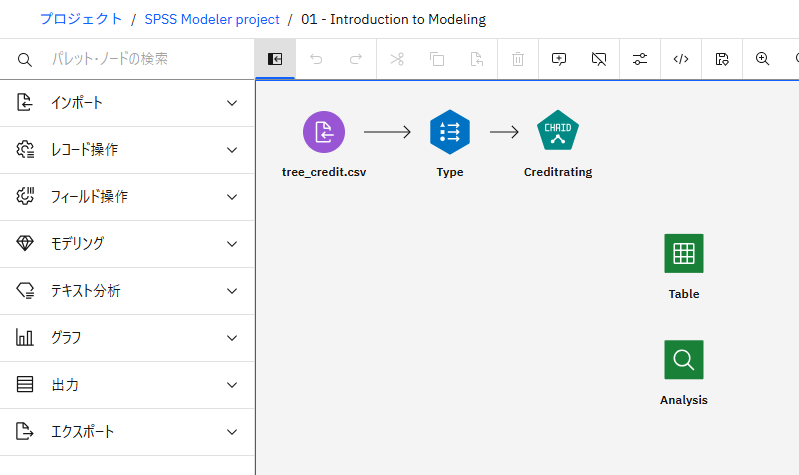Open the code view icon
The height and width of the screenshot is (475, 799).
coord(681,59)
